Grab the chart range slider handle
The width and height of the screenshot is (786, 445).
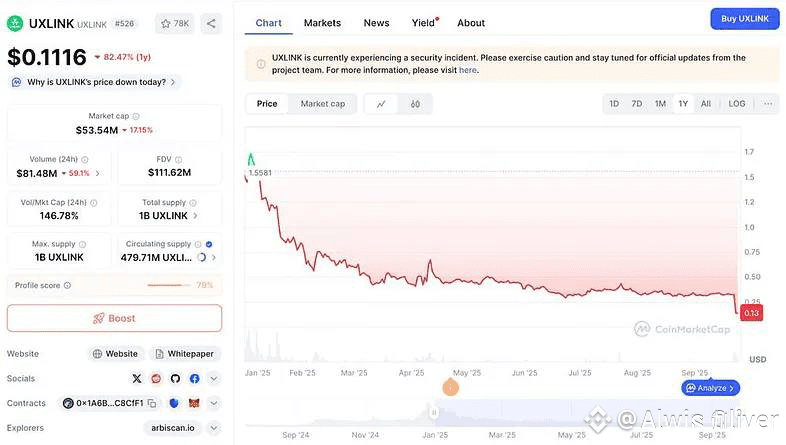pyautogui.click(x=434, y=412)
